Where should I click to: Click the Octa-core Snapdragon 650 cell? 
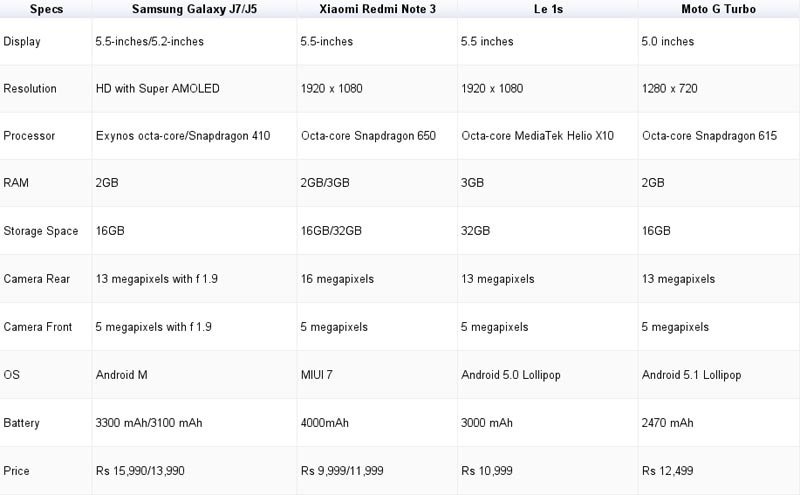coord(368,136)
